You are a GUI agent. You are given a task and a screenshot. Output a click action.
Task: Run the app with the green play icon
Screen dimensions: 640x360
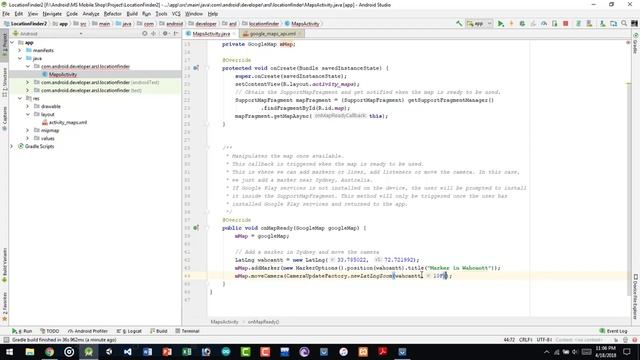coord(501,24)
